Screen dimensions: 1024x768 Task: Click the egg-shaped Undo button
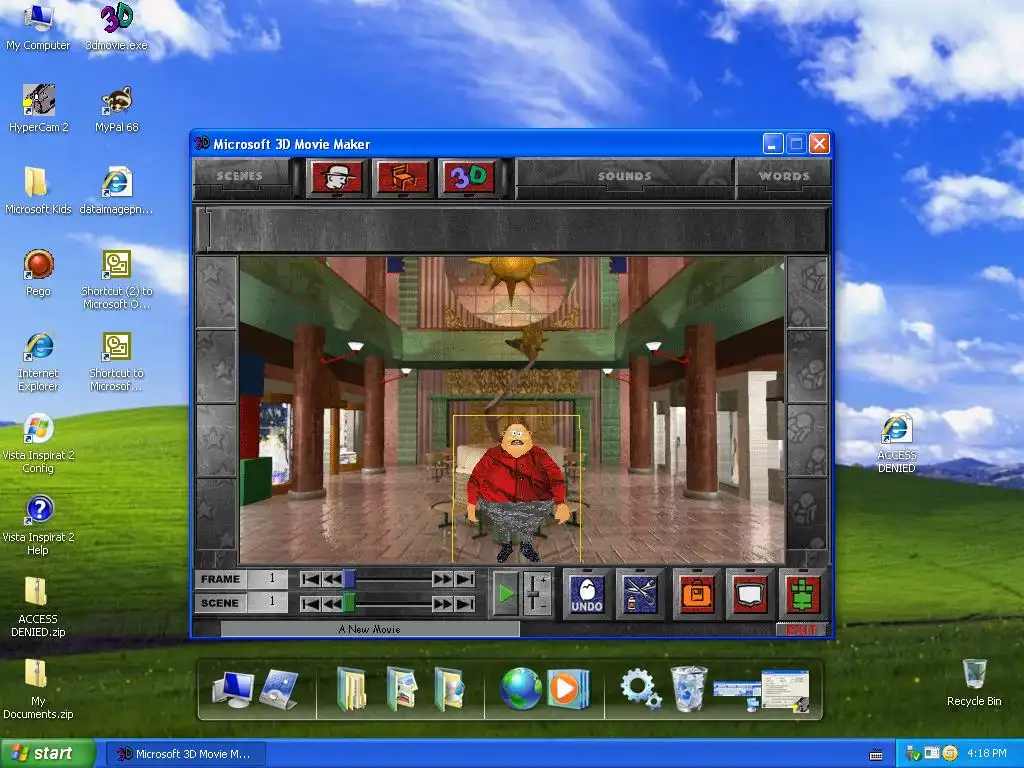pos(586,594)
